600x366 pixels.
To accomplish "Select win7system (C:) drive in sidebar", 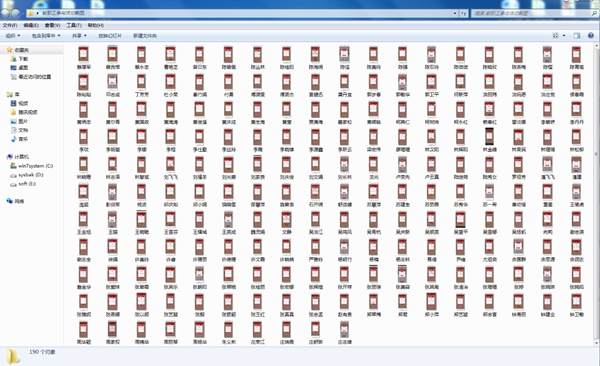I will (31, 166).
